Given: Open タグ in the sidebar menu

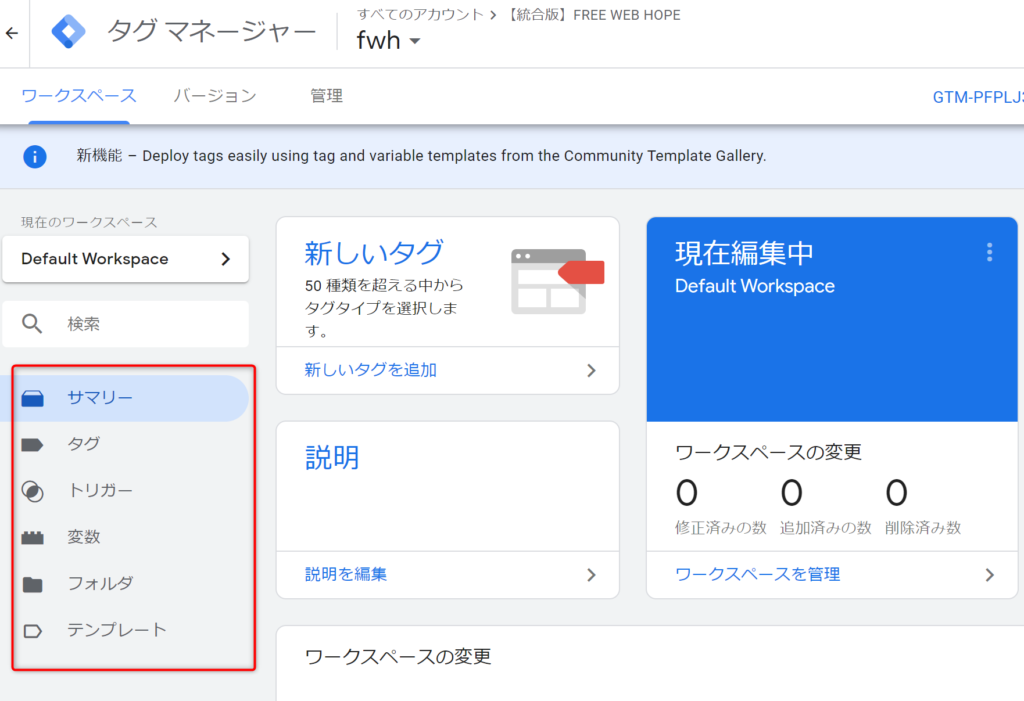Looking at the screenshot, I should tap(125, 444).
